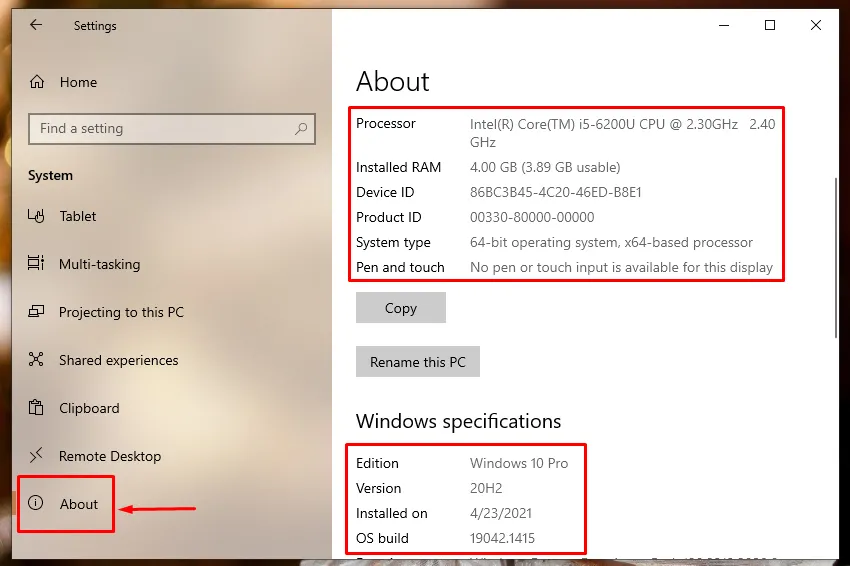Open Tablet settings via its icon
Screen dimensions: 850x566
click(x=37, y=216)
